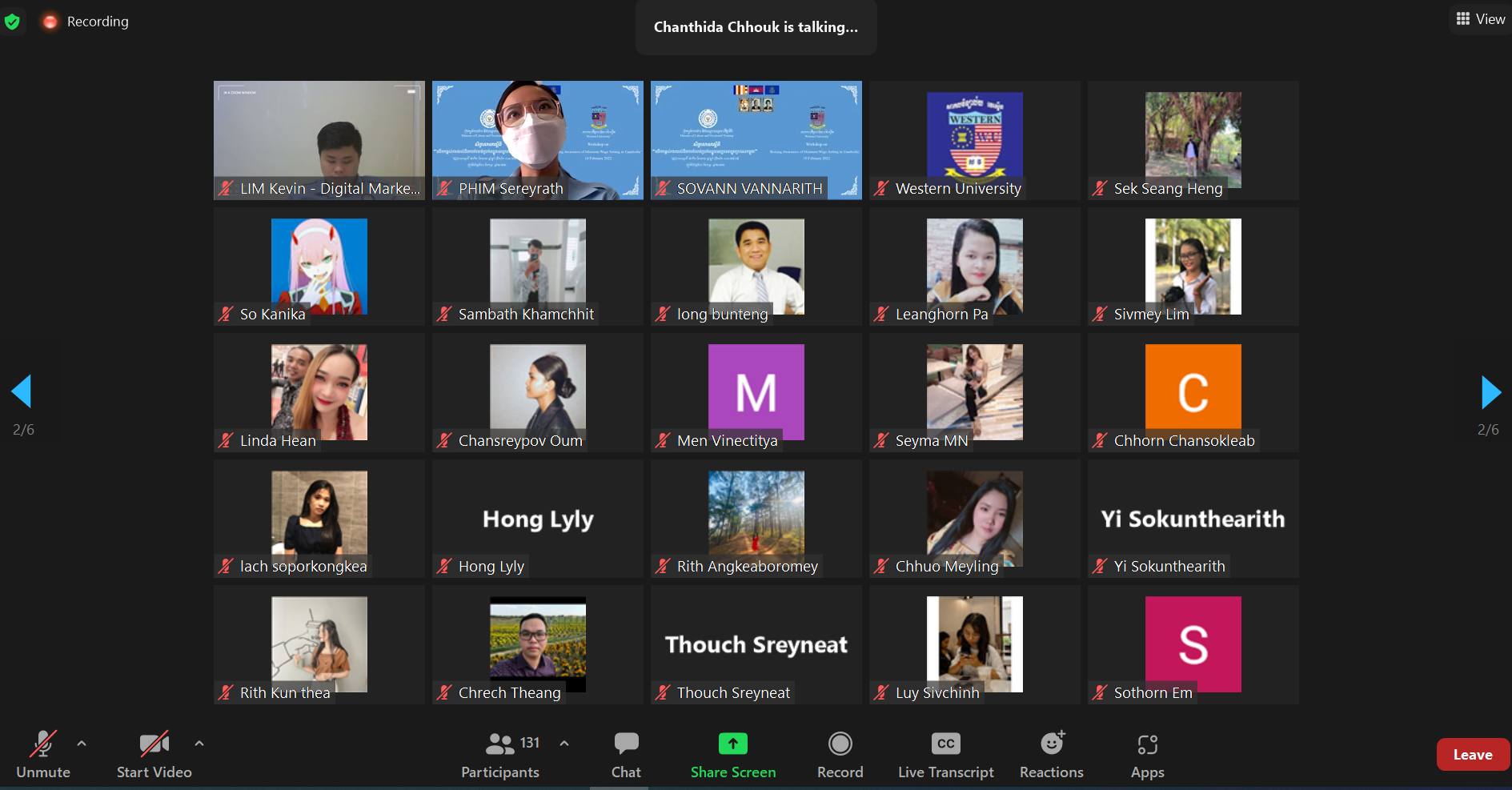Image resolution: width=1512 pixels, height=790 pixels.
Task: Open the View layout menu
Action: point(1480,19)
